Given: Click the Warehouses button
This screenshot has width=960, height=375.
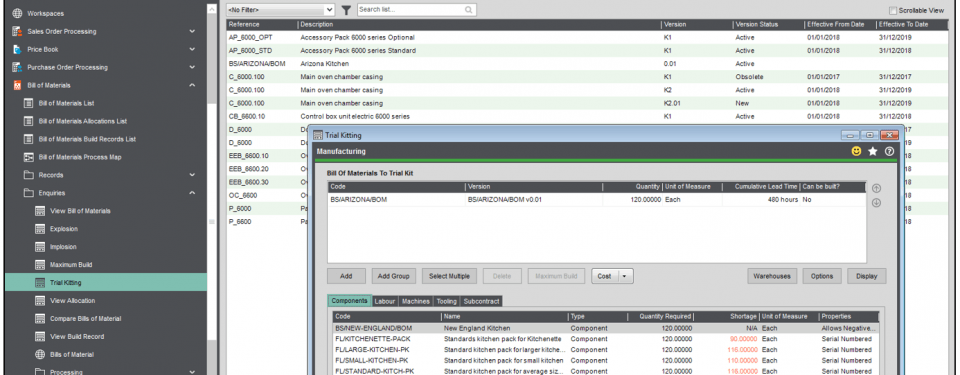Looking at the screenshot, I should point(771,276).
